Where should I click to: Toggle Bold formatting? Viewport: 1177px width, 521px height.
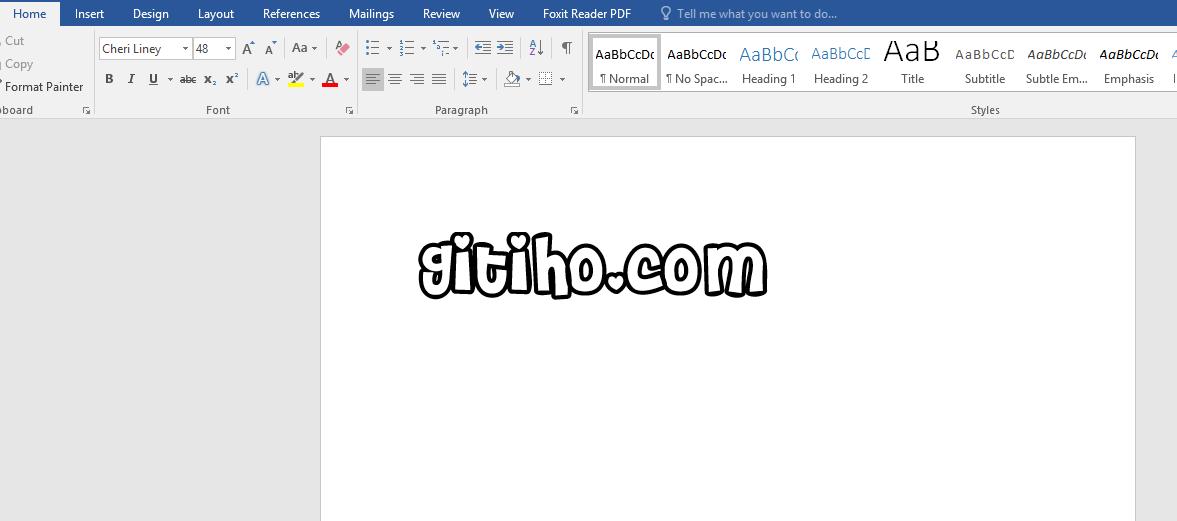(109, 79)
